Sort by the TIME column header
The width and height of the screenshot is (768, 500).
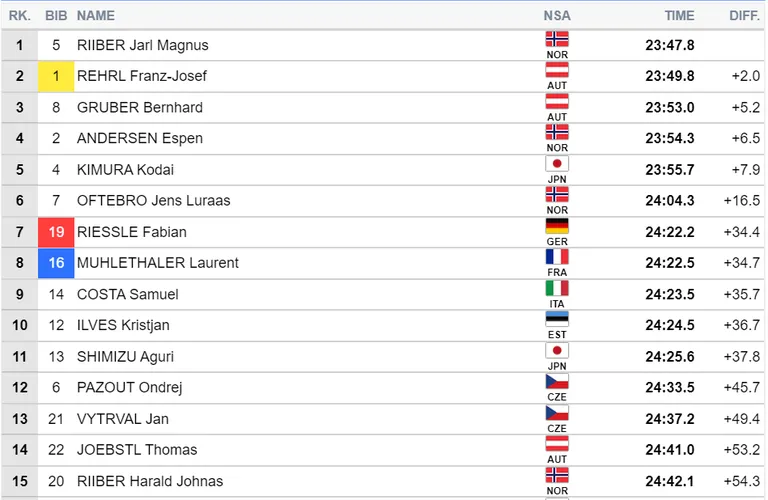[x=679, y=16]
